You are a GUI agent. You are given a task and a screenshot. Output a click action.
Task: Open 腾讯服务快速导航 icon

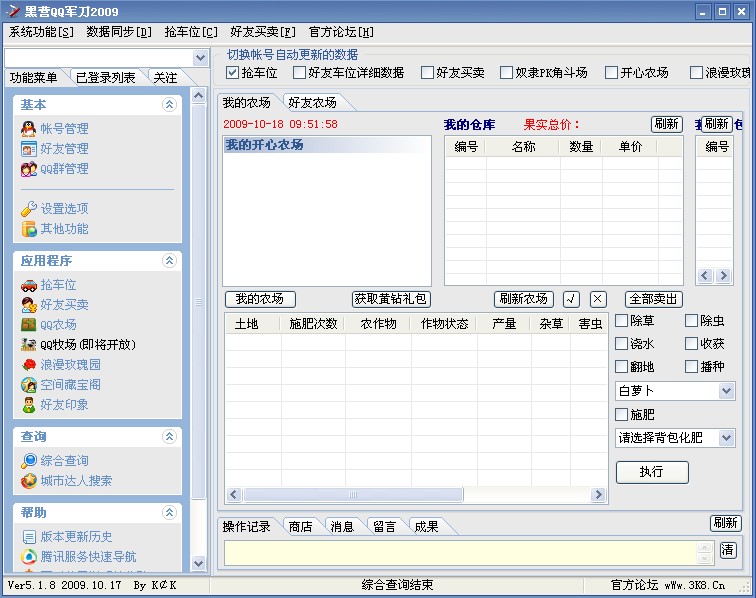29,557
